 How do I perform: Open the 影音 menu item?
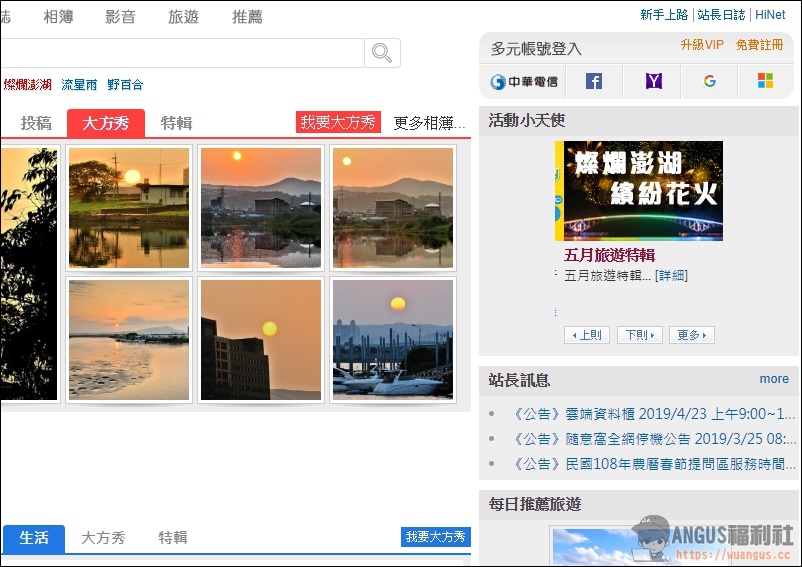pyautogui.click(x=120, y=17)
